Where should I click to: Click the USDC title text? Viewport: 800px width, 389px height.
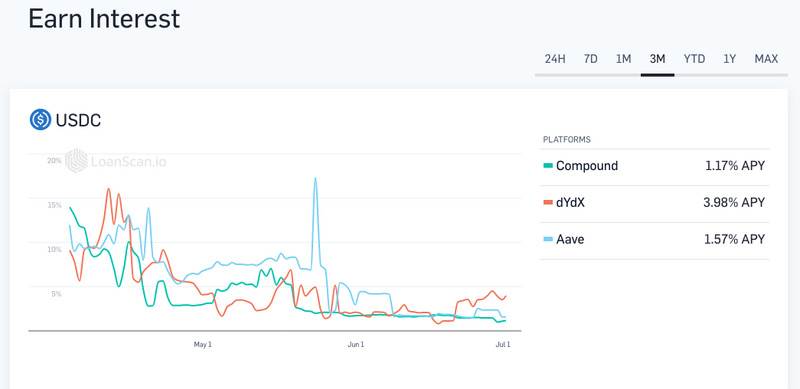[78, 120]
